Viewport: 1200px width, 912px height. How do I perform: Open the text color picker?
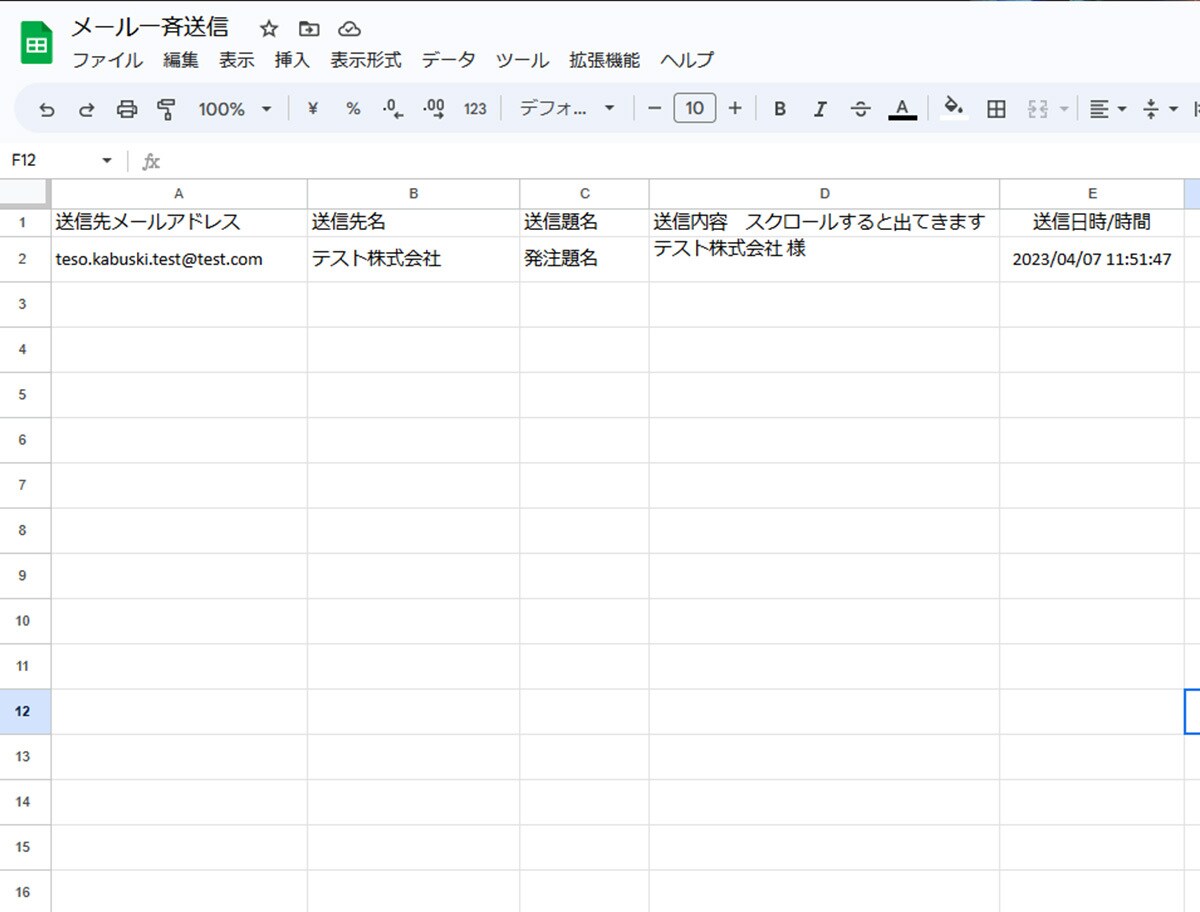tap(902, 109)
